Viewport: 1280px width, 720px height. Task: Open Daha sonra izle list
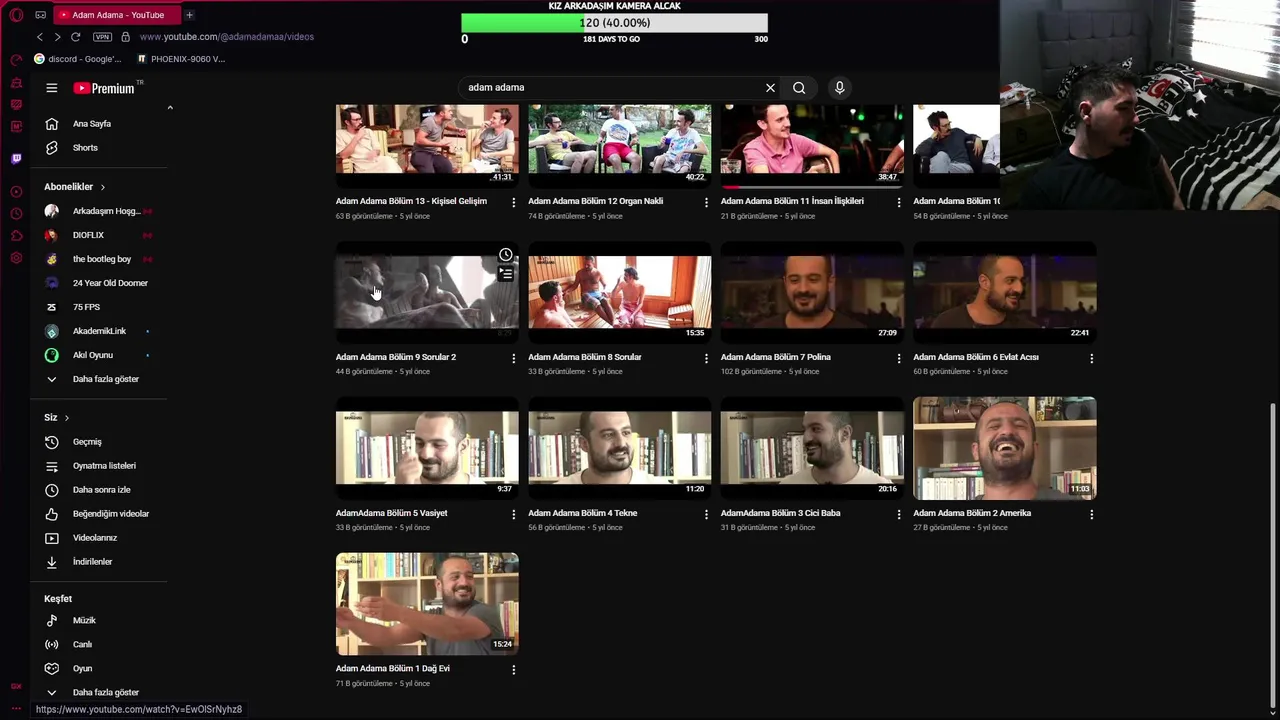tap(100, 490)
